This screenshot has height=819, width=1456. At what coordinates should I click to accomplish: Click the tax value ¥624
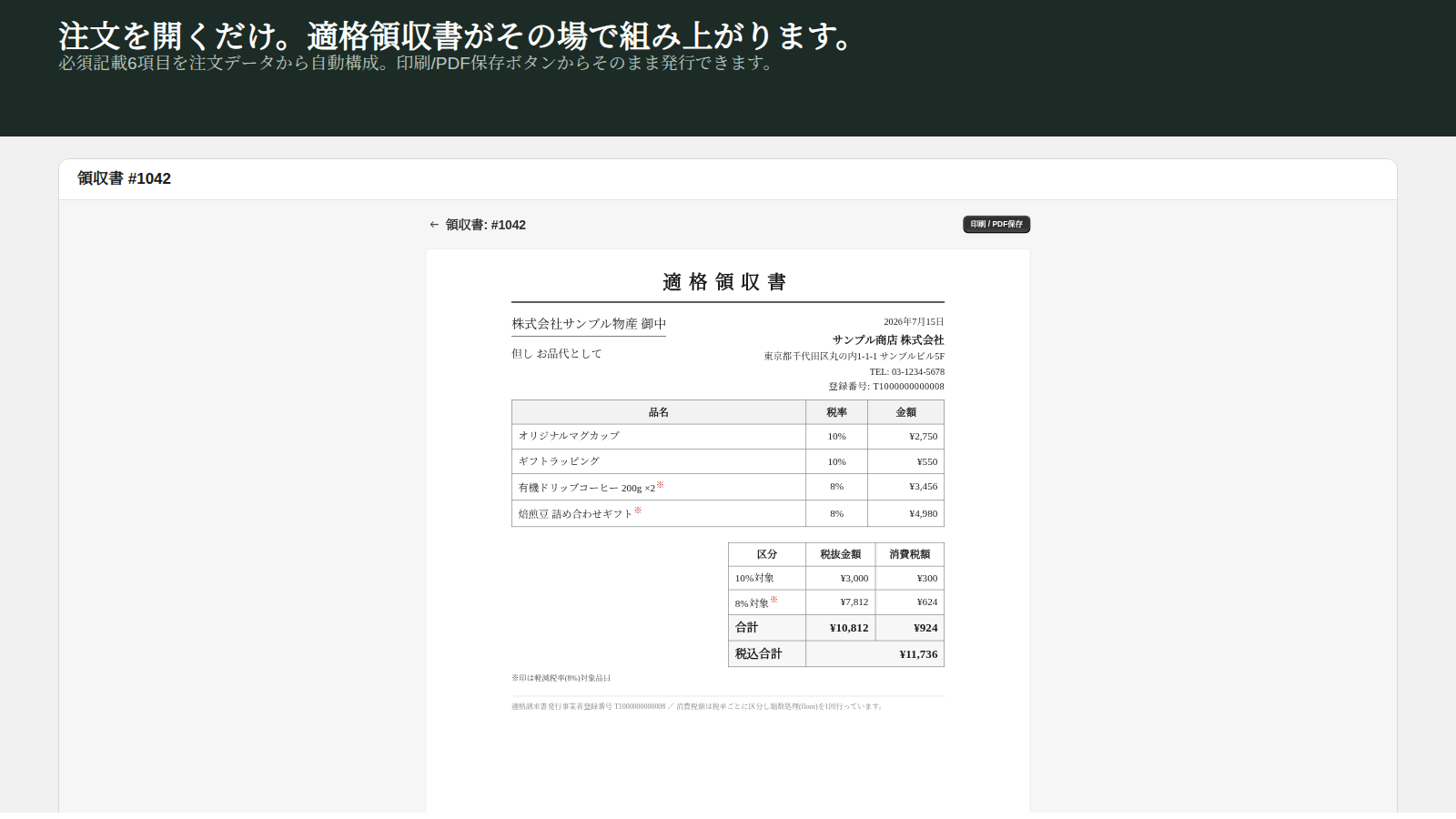click(927, 602)
